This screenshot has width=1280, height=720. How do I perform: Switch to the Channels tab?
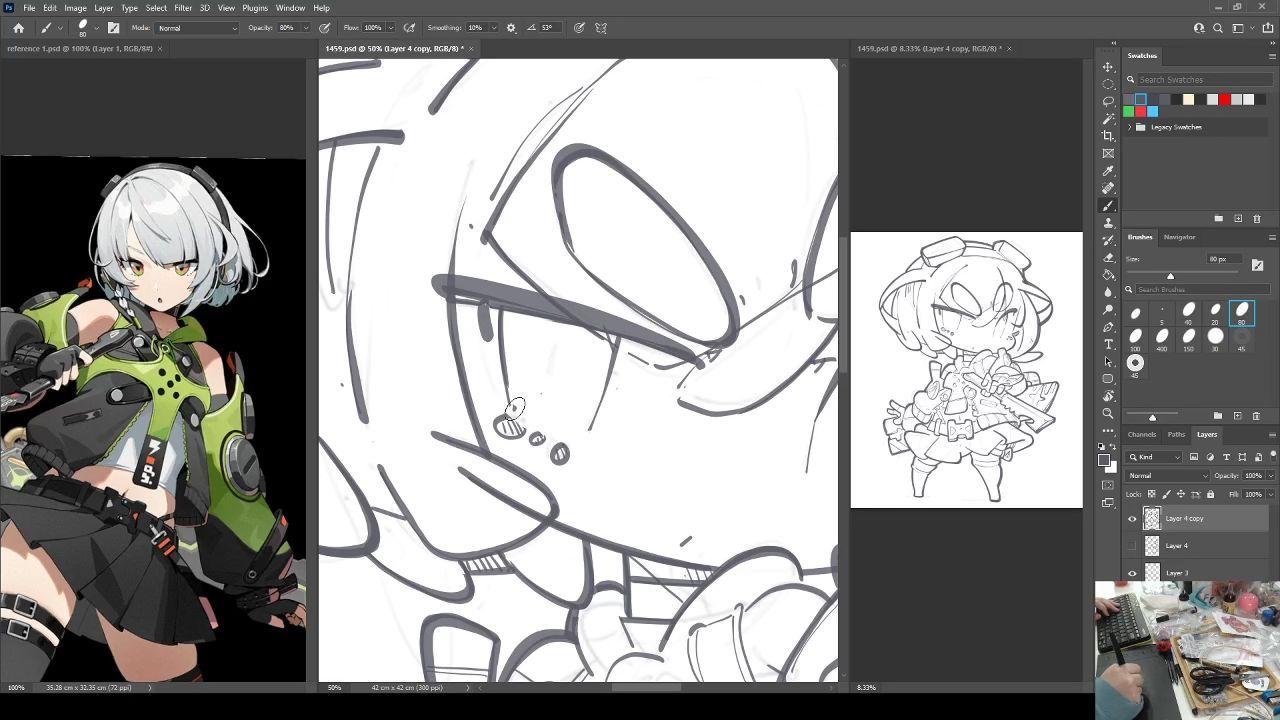click(1142, 434)
